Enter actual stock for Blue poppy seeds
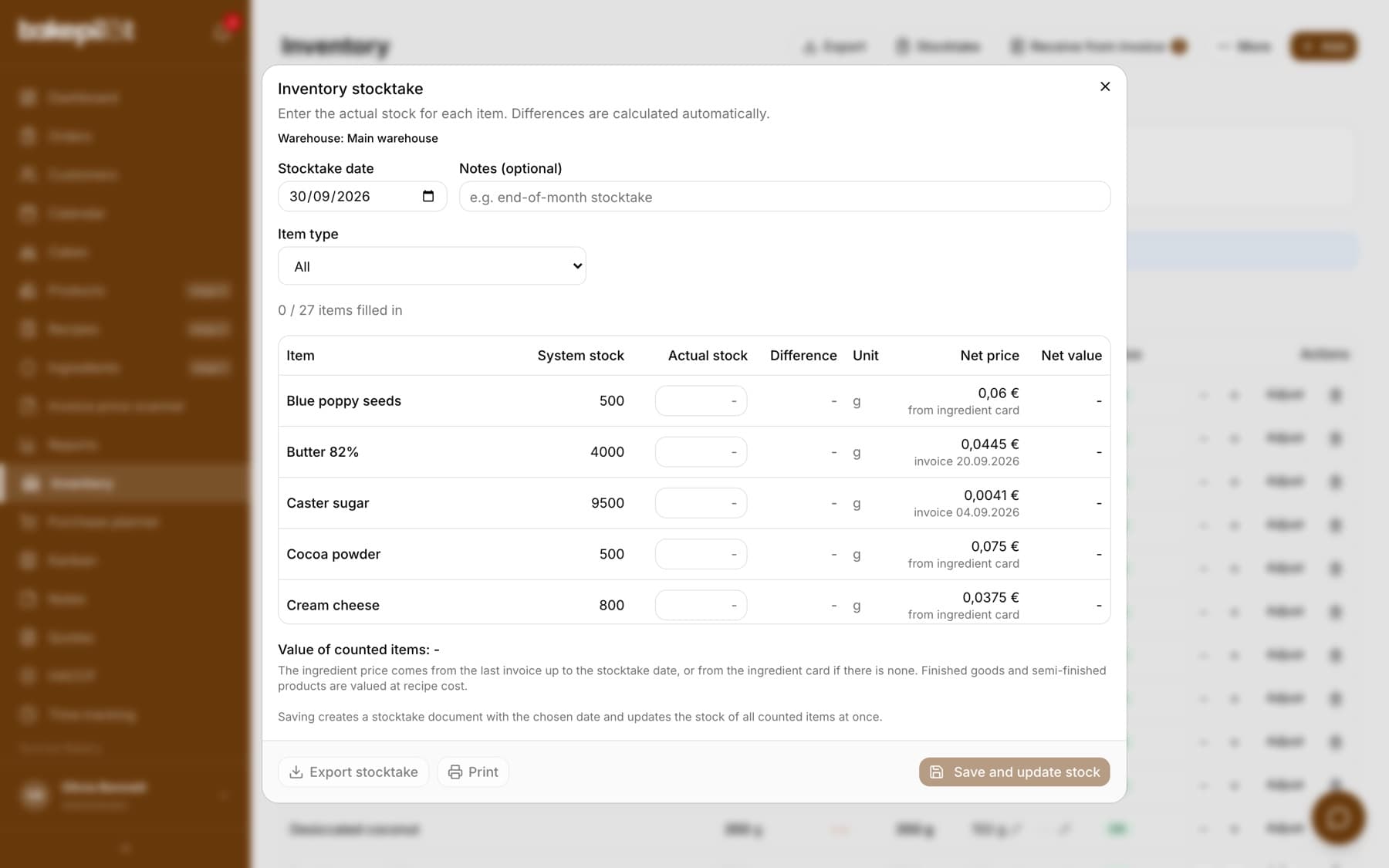 [x=701, y=401]
